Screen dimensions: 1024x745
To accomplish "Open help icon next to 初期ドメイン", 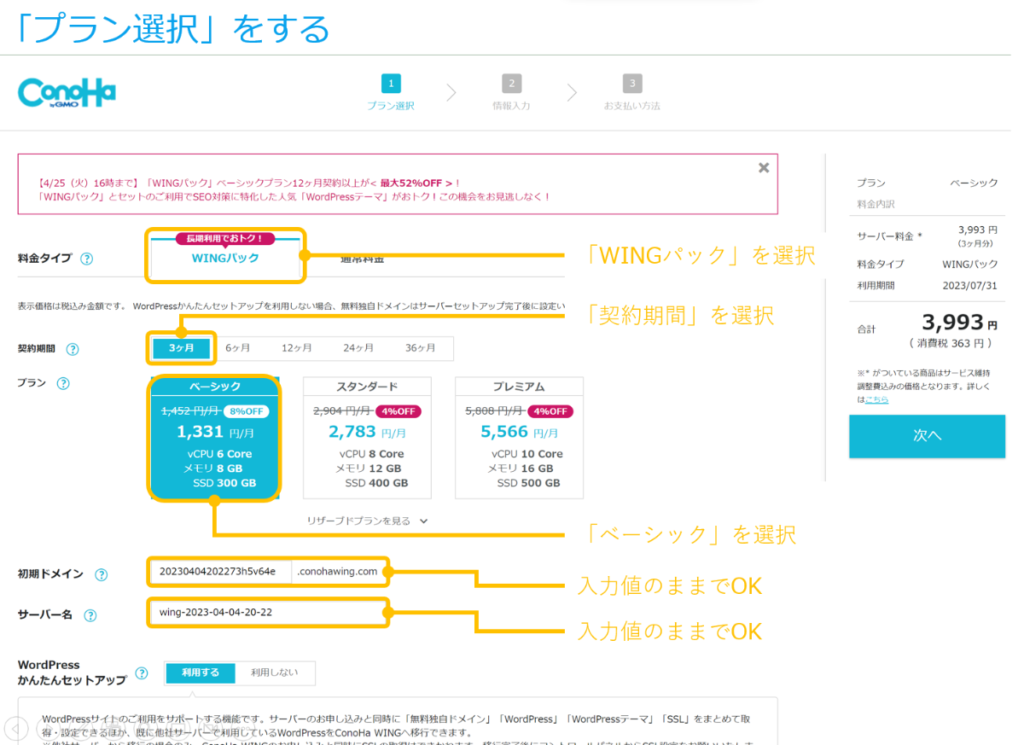I will pos(101,575).
